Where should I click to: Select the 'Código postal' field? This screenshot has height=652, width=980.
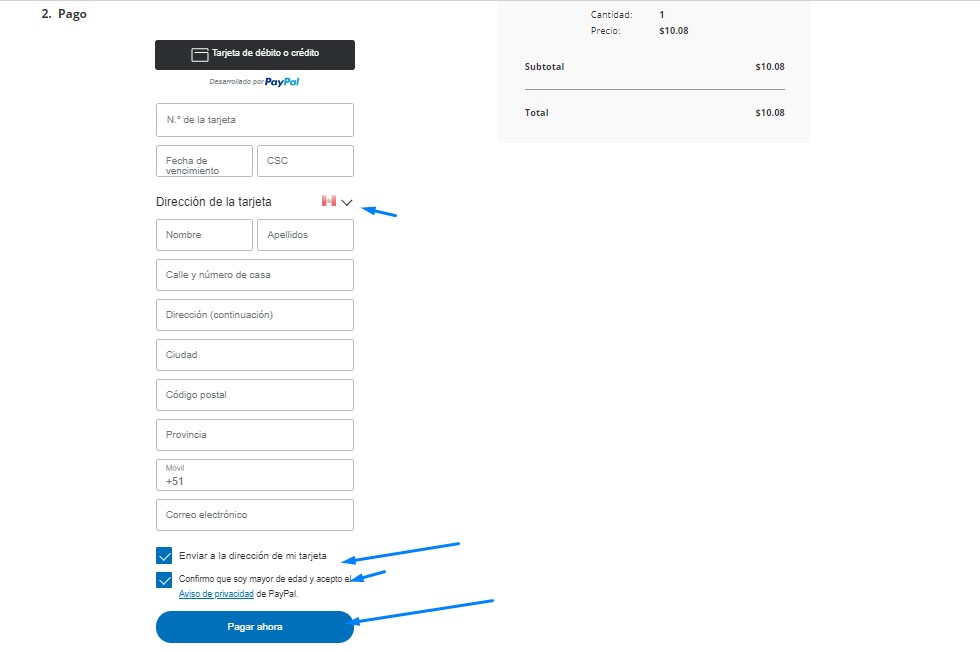254,395
